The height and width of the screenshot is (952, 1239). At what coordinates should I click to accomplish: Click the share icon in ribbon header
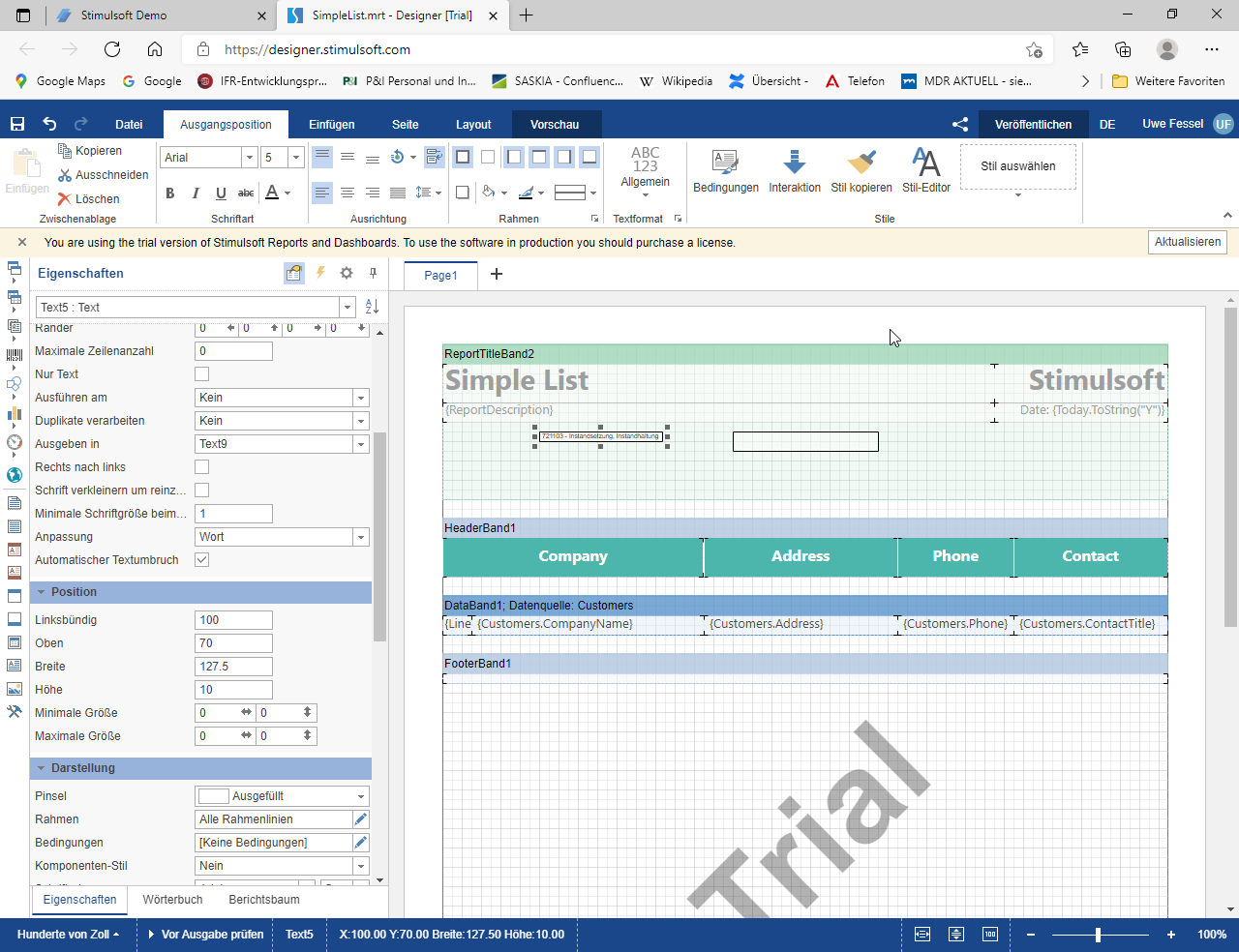(960, 124)
